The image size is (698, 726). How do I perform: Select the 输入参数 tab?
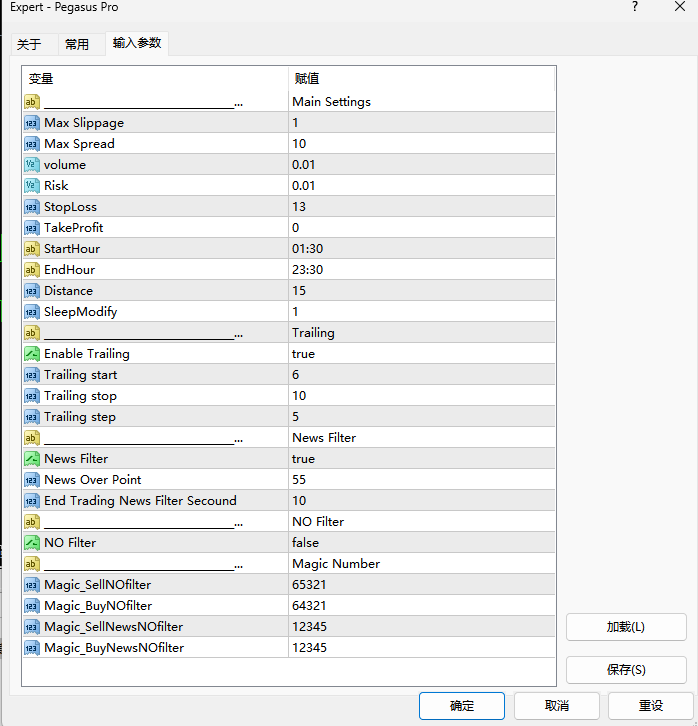(x=137, y=44)
